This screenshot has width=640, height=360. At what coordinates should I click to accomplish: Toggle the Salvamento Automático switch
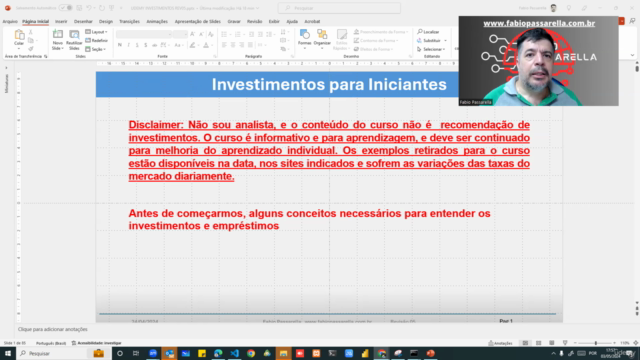(65, 8)
